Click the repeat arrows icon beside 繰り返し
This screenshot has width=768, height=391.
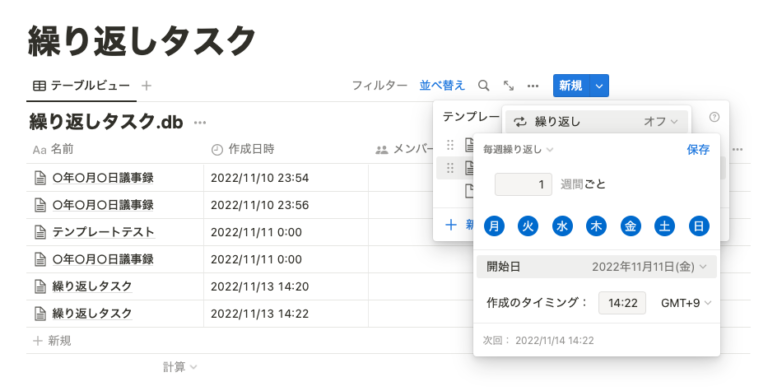pos(520,122)
